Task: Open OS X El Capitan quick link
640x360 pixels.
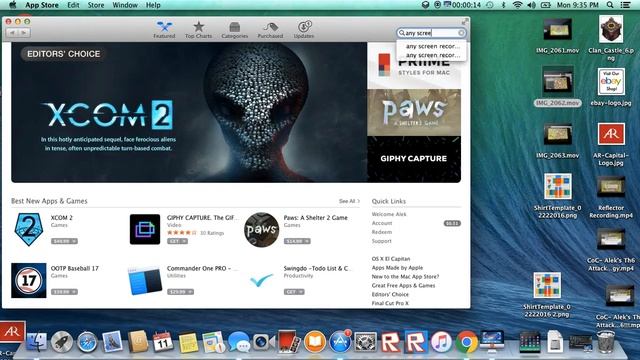Action: (x=391, y=259)
